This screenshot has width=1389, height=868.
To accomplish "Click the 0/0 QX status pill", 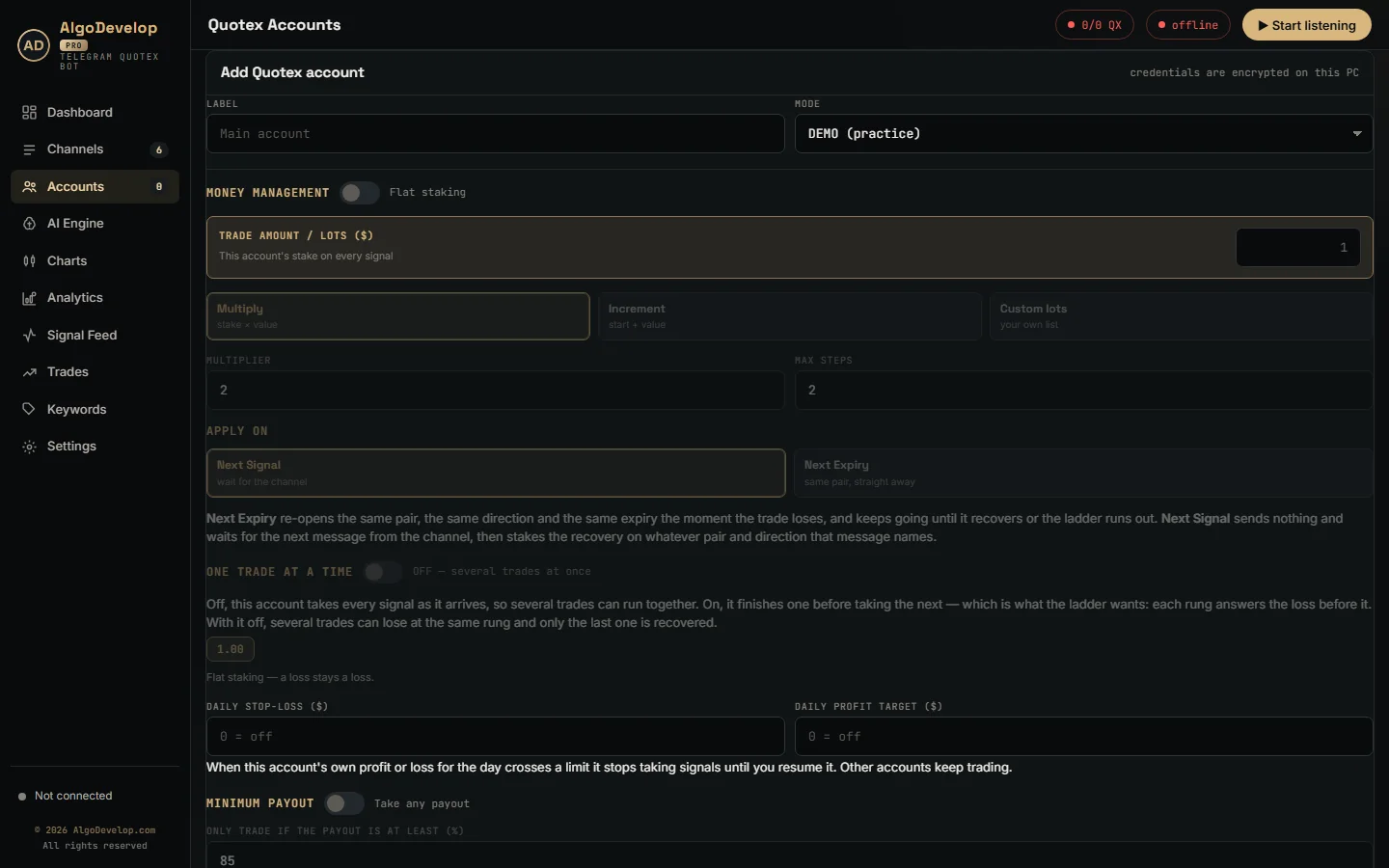I will pyautogui.click(x=1094, y=25).
